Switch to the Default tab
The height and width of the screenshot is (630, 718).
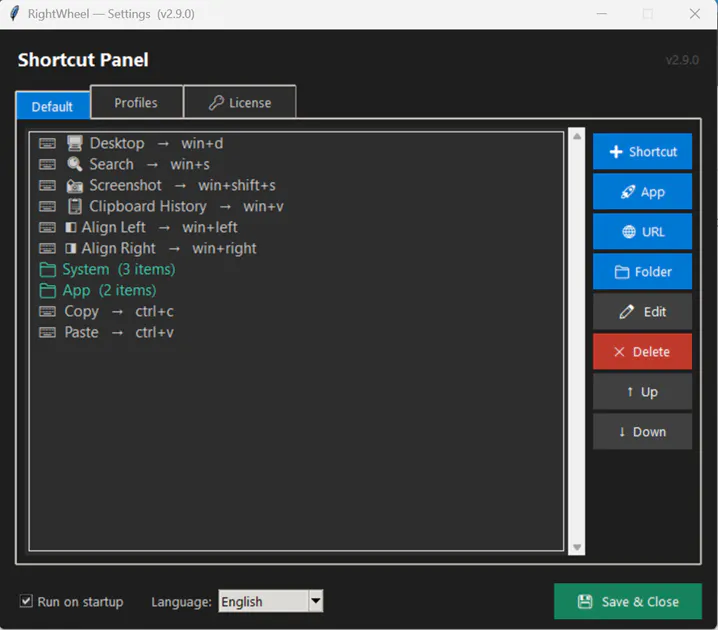(52, 106)
